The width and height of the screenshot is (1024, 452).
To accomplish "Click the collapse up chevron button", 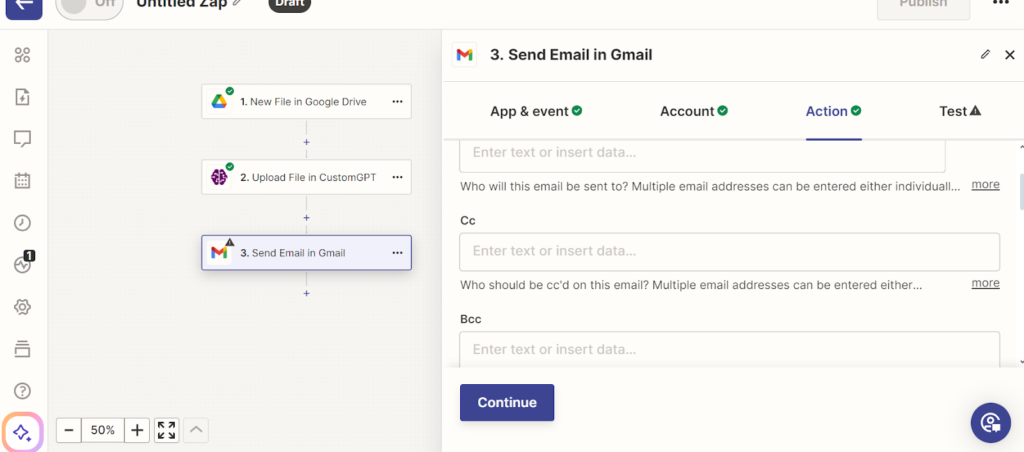I will [x=196, y=430].
